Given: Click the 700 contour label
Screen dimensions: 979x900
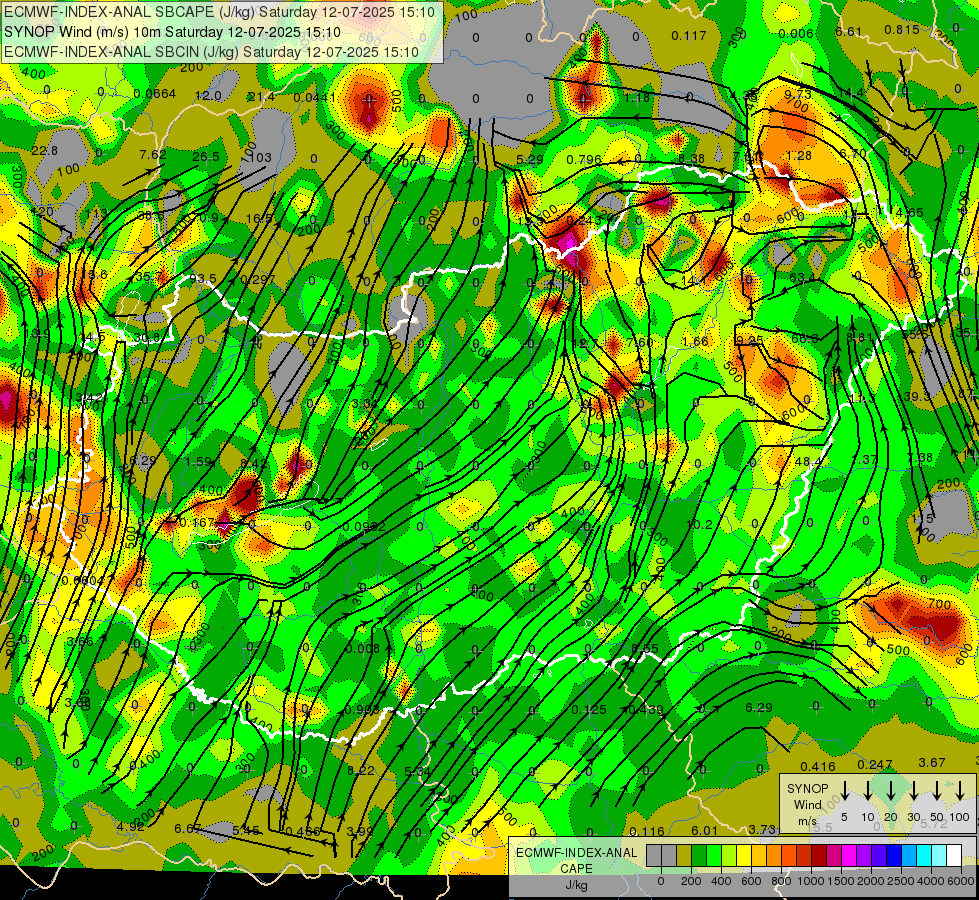Looking at the screenshot, I should click(938, 605).
